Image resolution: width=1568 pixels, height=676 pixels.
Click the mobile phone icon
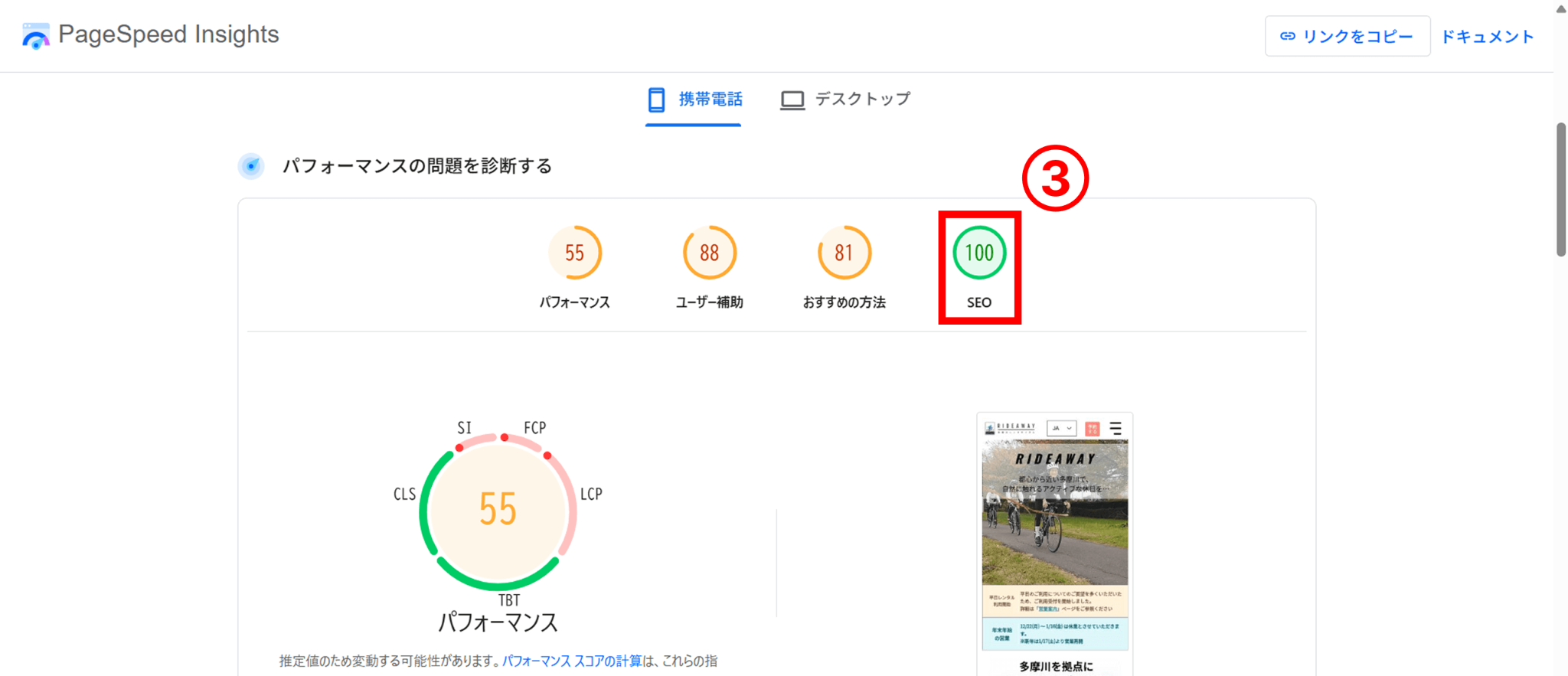tap(656, 100)
